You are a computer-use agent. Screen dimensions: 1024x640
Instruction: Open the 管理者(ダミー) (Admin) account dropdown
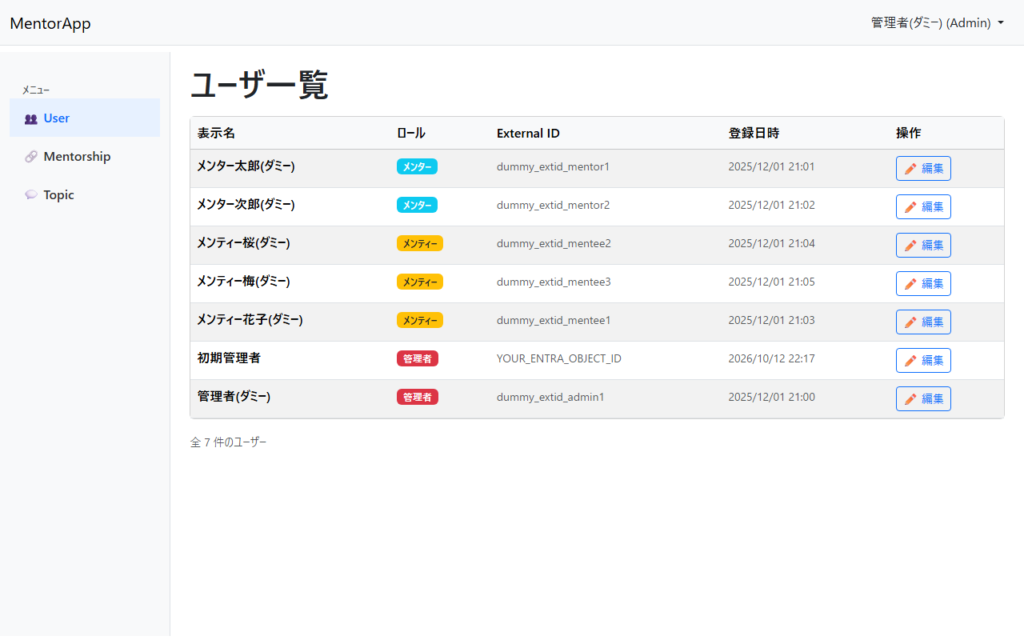(x=937, y=23)
